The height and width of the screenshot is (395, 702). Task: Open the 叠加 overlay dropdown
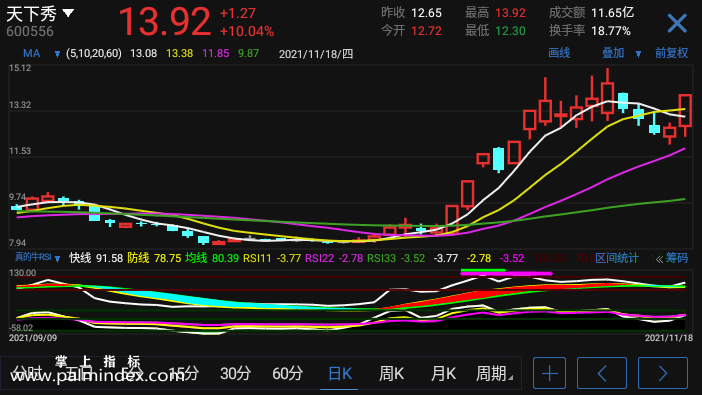(x=621, y=53)
